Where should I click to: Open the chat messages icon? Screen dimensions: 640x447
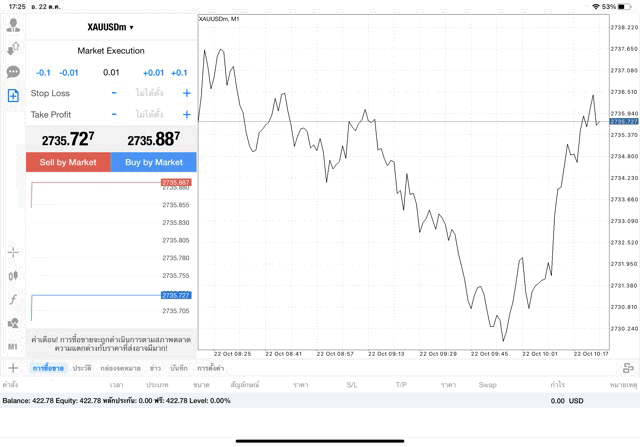[13, 72]
